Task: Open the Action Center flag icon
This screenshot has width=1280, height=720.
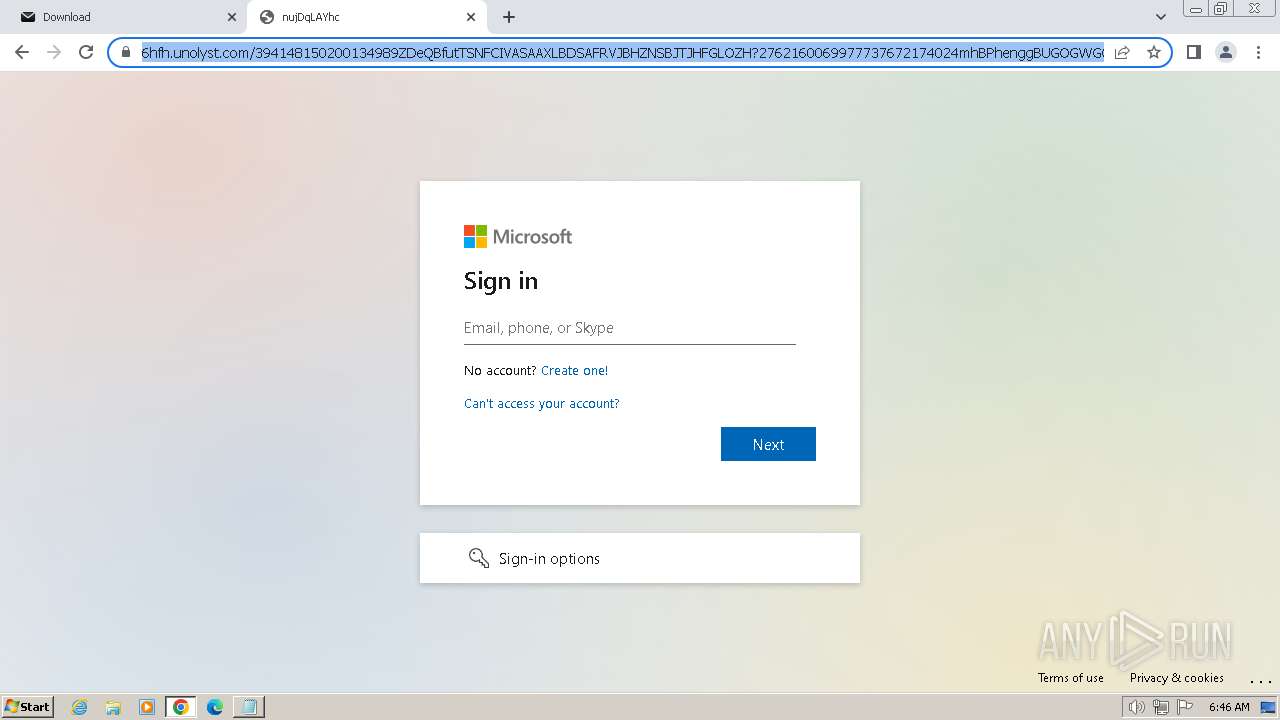Action: (1186, 707)
